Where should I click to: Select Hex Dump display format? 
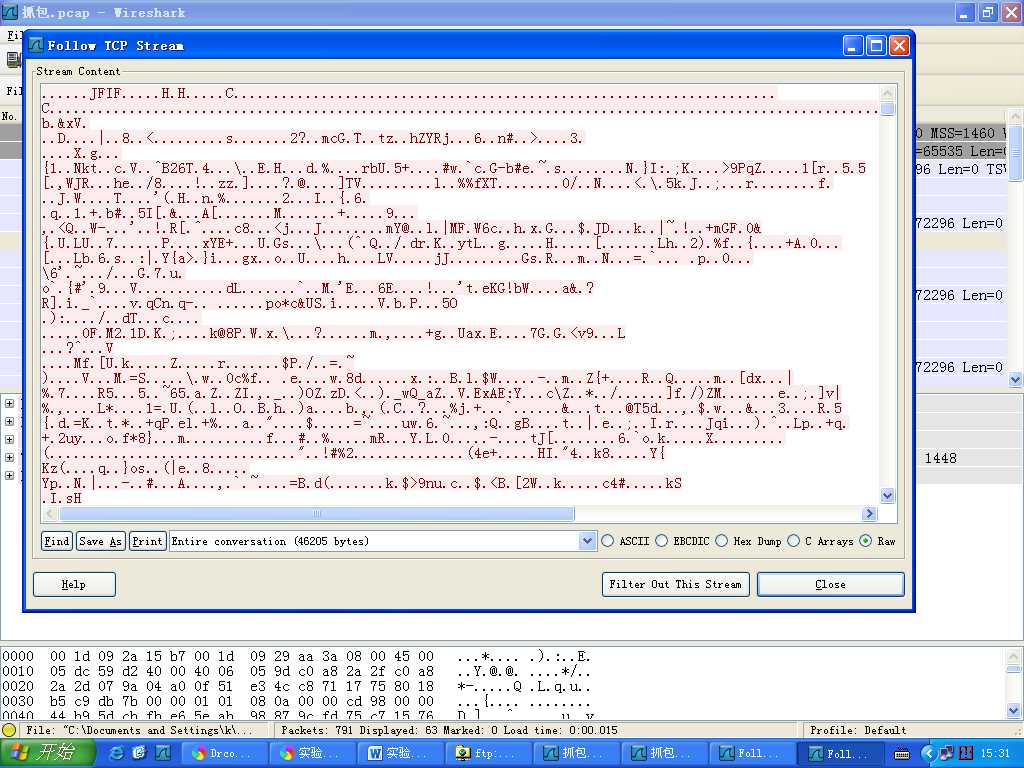pos(721,541)
